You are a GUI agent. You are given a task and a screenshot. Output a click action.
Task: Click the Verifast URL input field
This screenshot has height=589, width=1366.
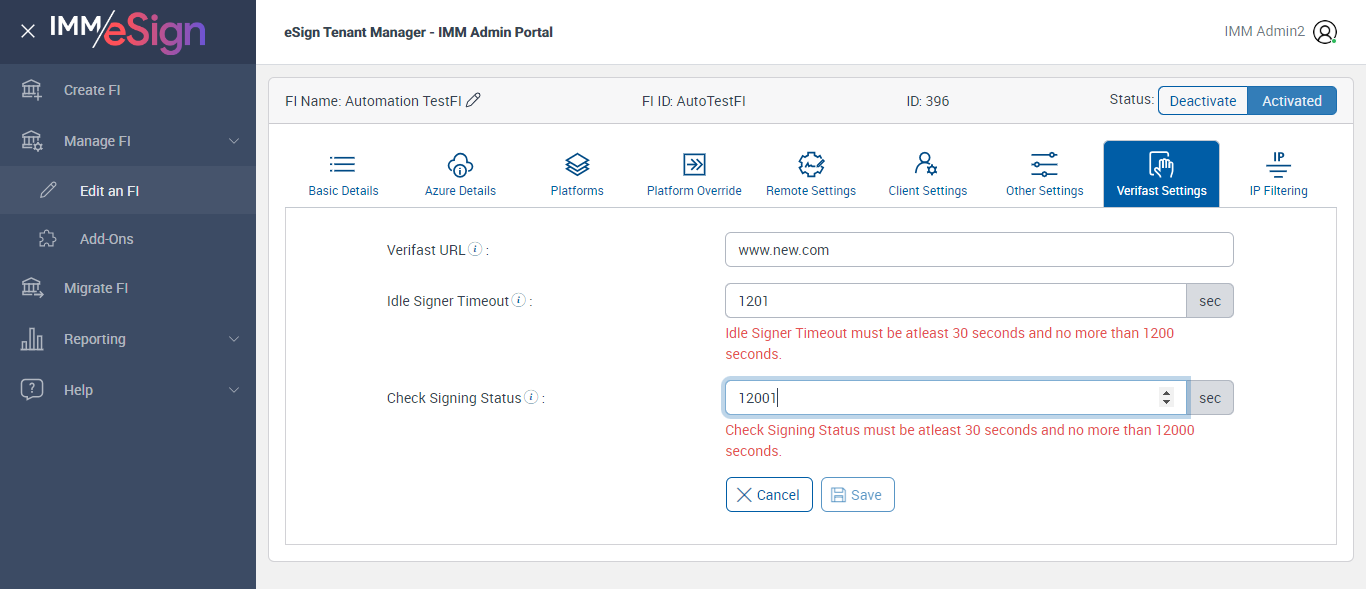(x=978, y=250)
